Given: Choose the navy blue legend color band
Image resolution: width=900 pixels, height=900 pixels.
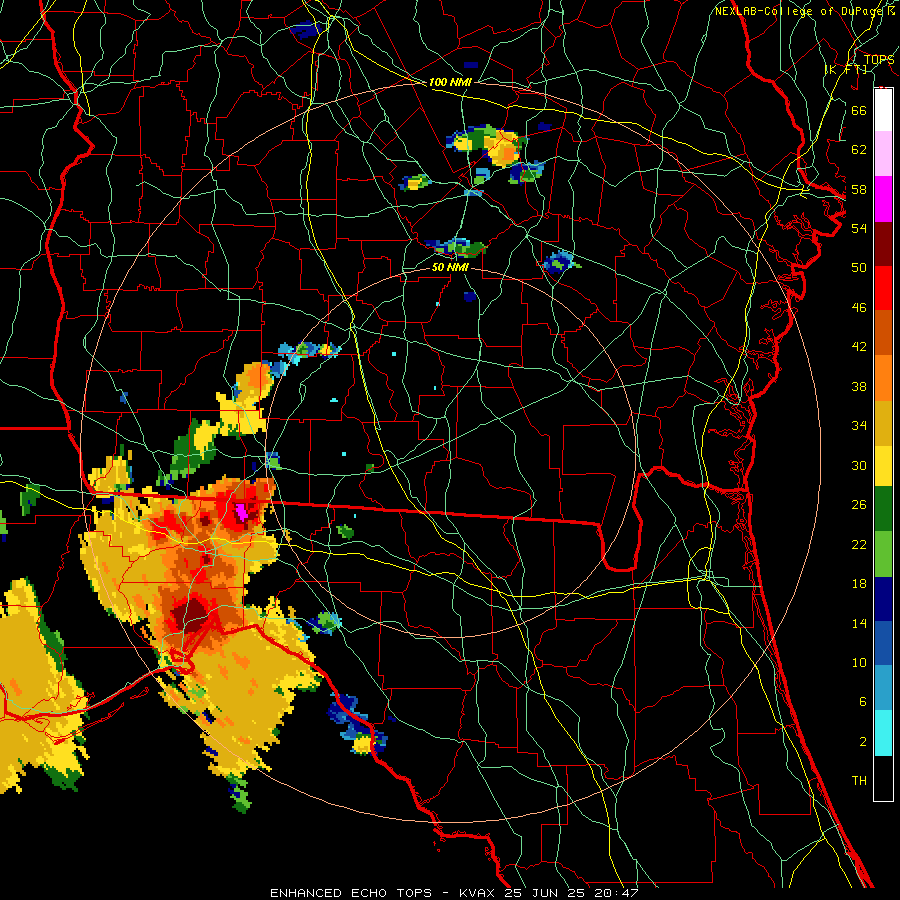Looking at the screenshot, I should tap(883, 599).
